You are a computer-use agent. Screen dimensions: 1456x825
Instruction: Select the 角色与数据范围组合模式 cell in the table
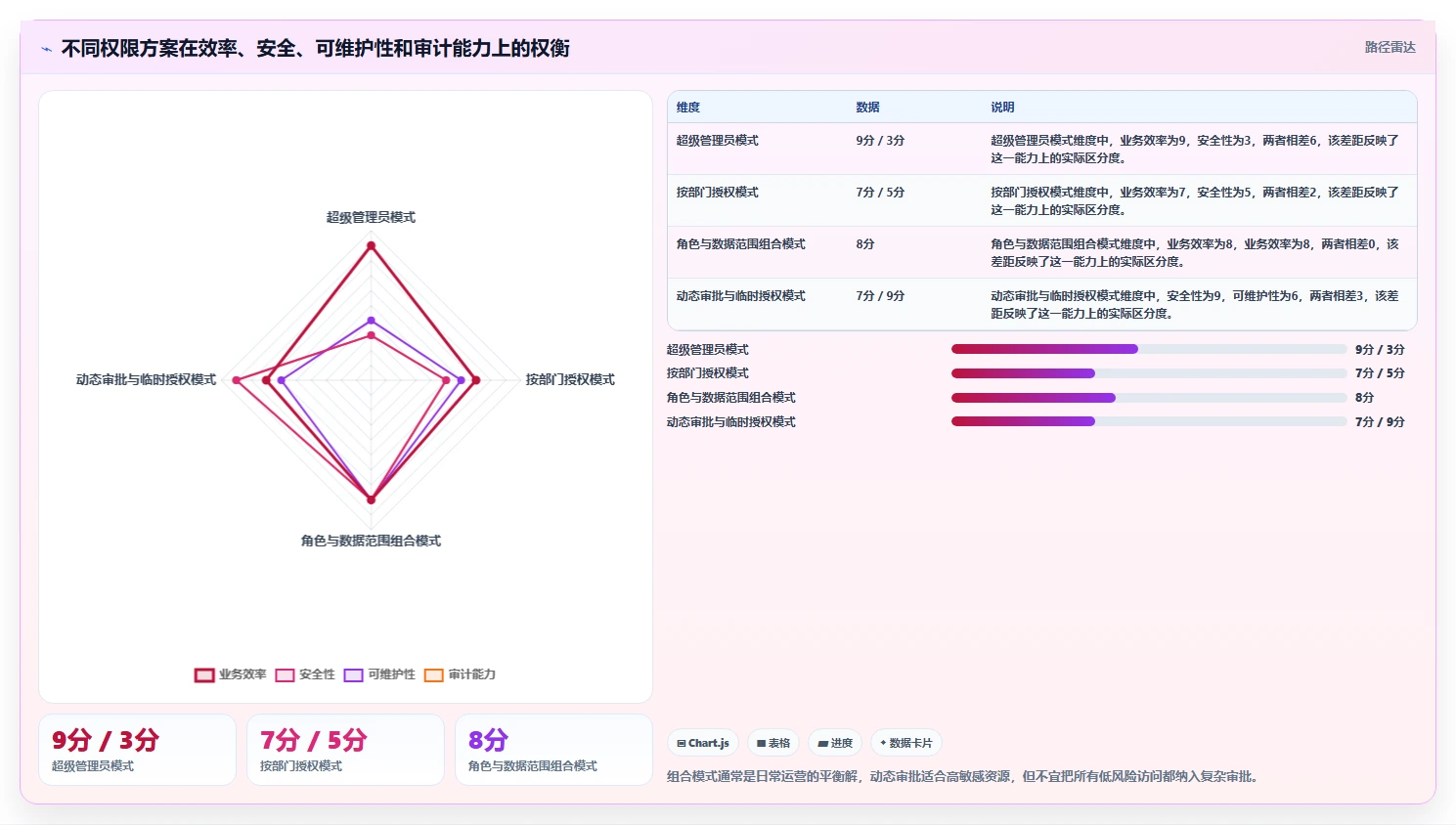[741, 244]
